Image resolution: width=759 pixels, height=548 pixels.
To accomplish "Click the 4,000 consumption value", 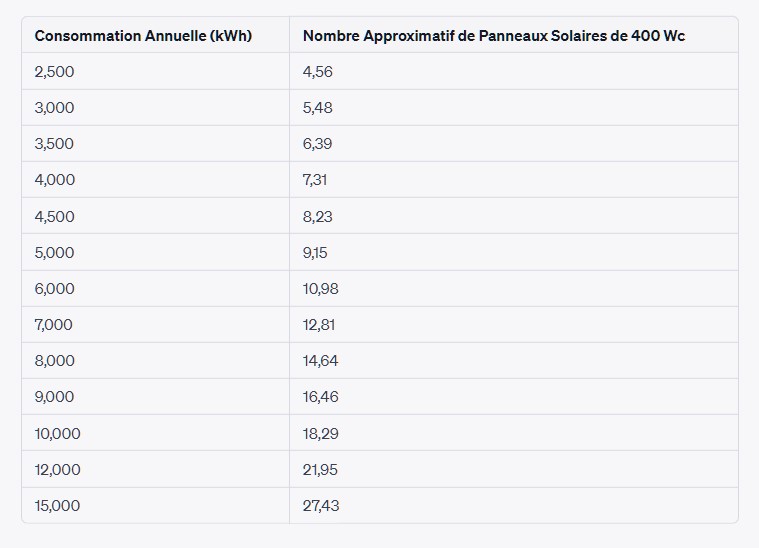I will pyautogui.click(x=54, y=180).
